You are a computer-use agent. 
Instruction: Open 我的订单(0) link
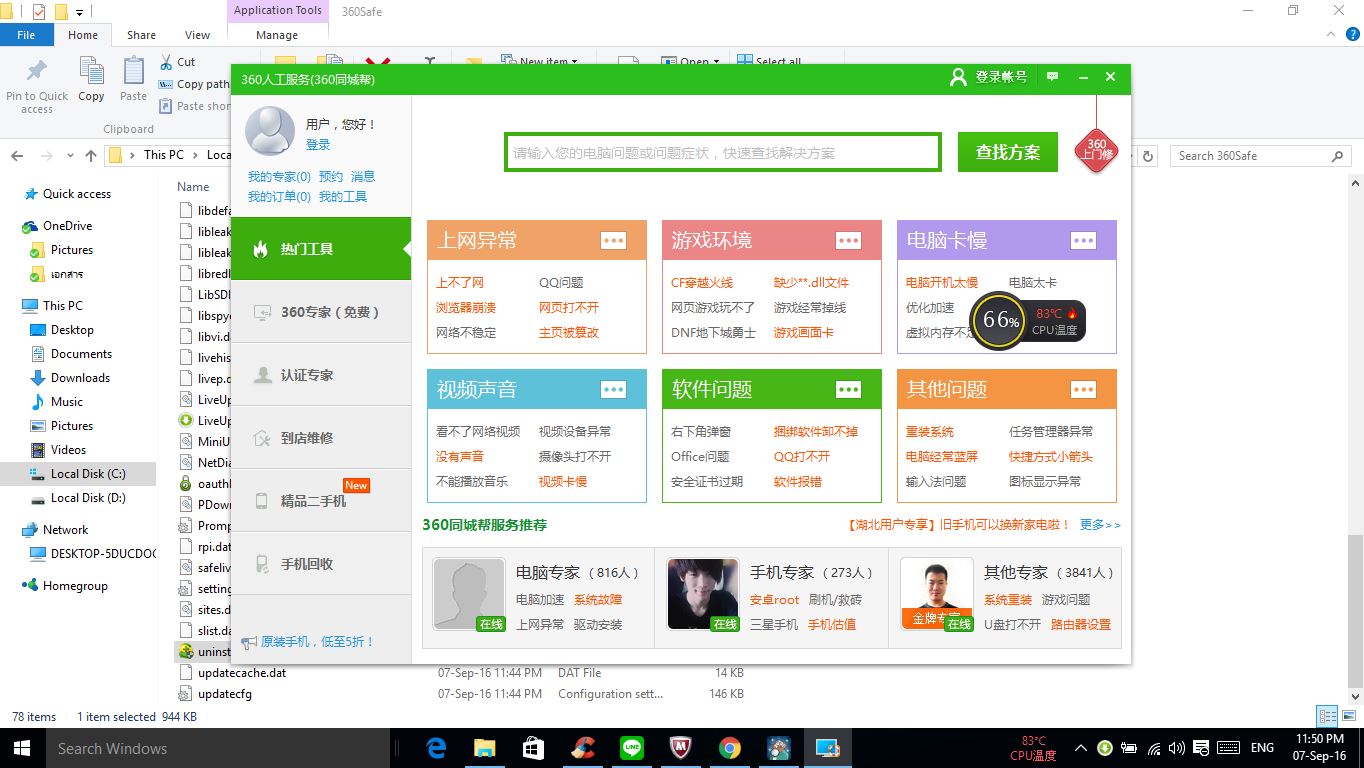[279, 196]
